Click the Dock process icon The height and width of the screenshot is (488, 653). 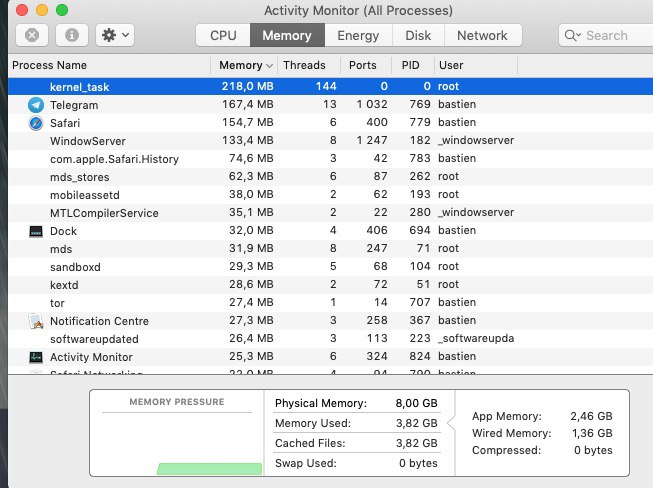coord(36,231)
